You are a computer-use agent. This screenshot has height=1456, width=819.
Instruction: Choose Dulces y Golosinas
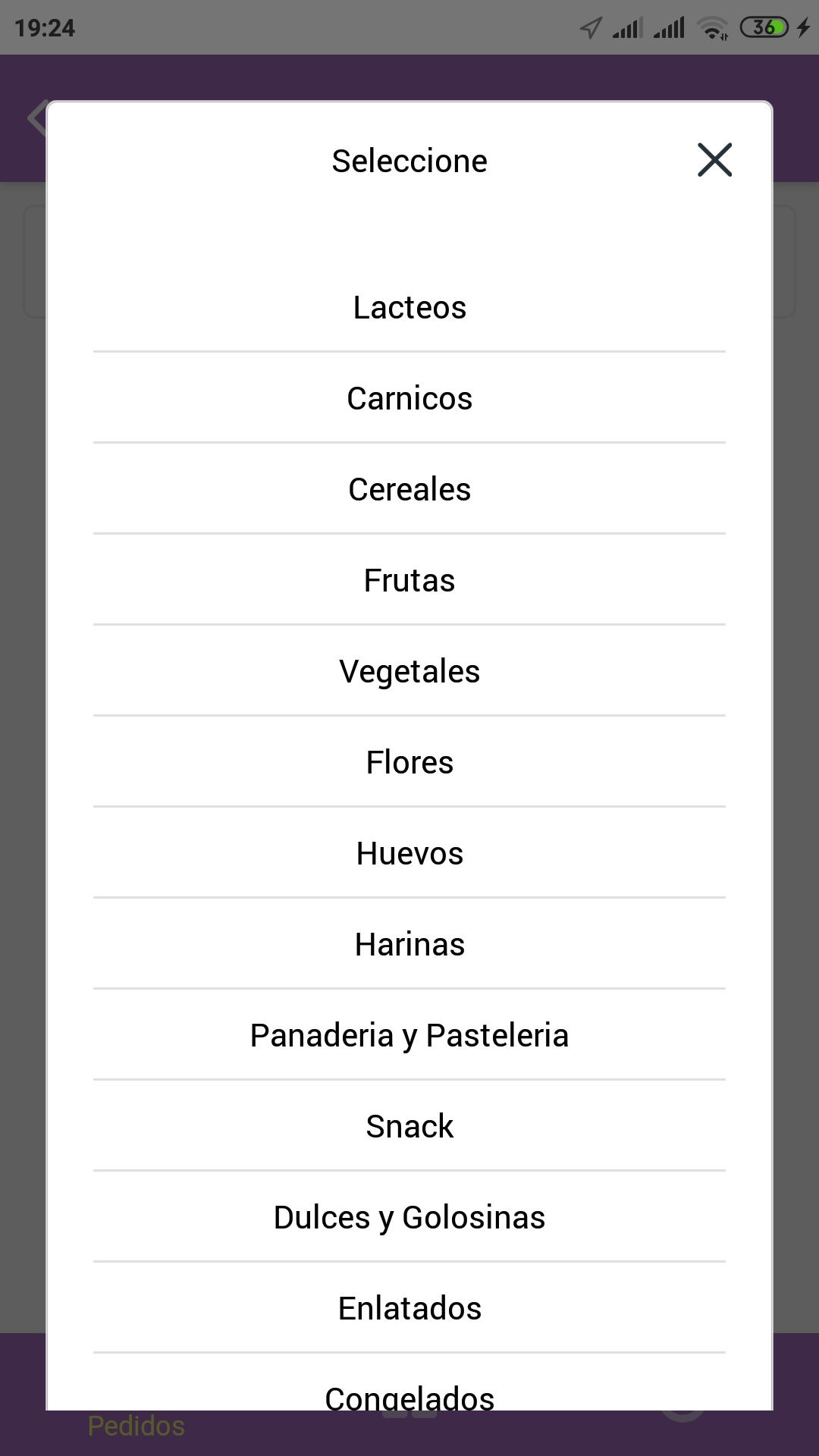[x=409, y=1217]
